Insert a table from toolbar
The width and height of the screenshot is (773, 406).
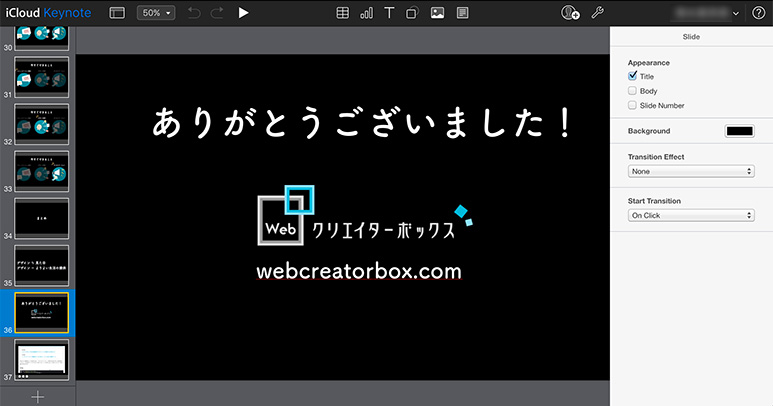[x=343, y=13]
